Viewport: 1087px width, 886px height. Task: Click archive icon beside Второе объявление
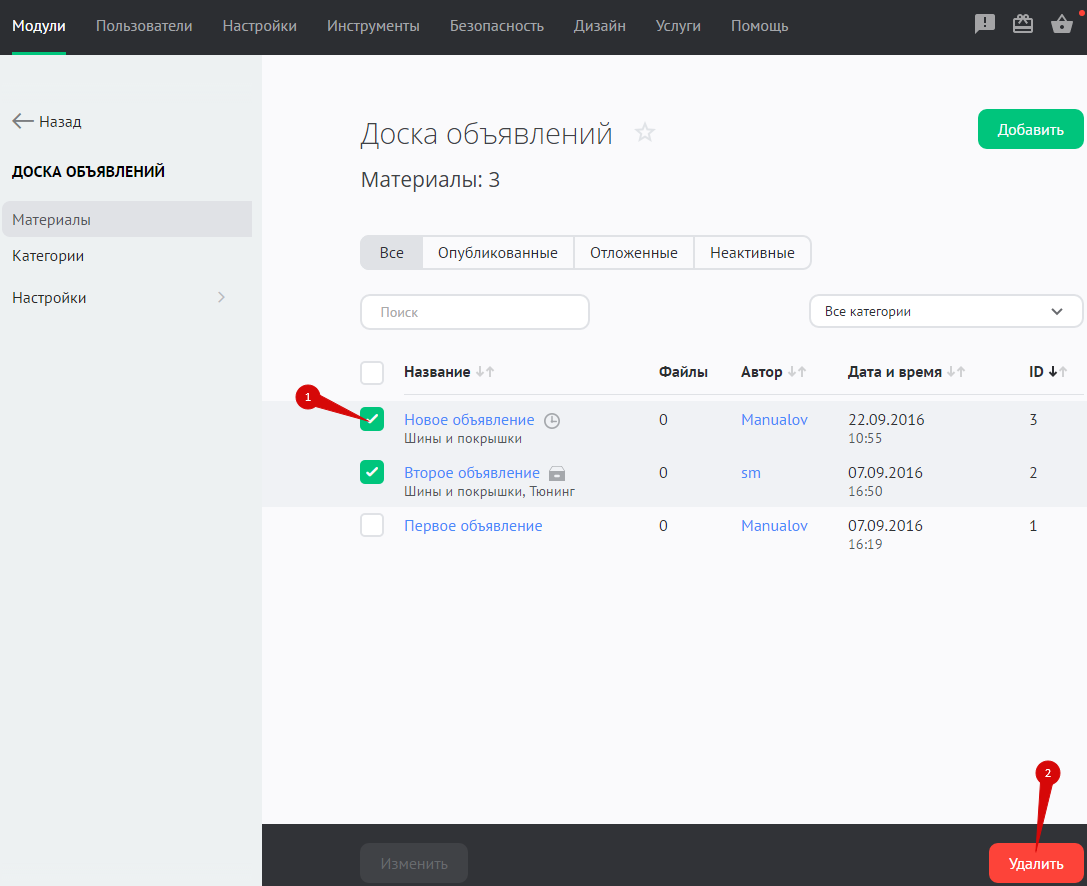[557, 473]
